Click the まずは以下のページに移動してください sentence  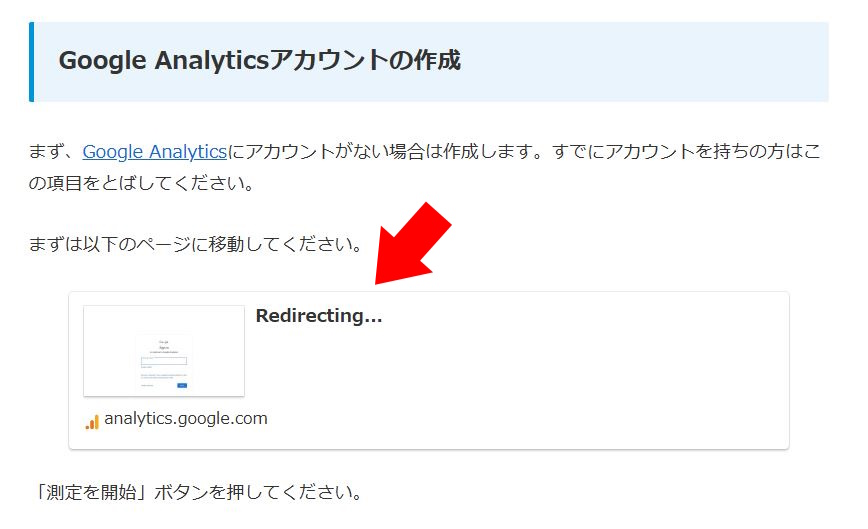195,244
